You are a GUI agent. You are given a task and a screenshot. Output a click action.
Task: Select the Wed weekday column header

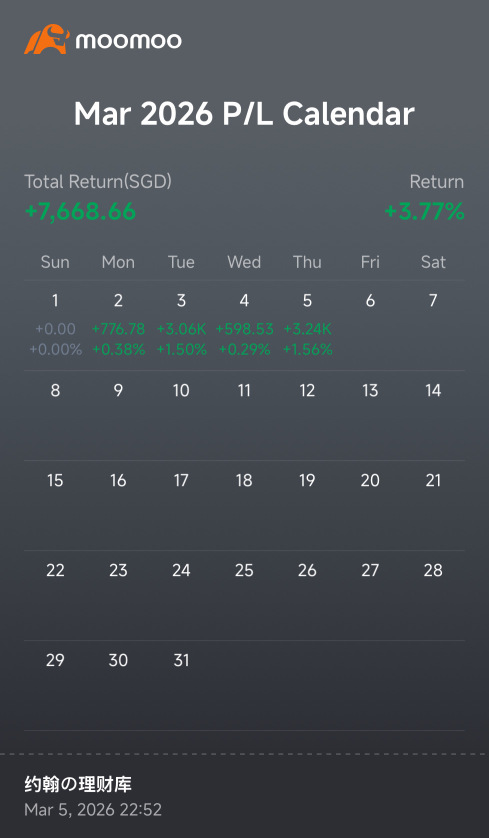tap(244, 262)
